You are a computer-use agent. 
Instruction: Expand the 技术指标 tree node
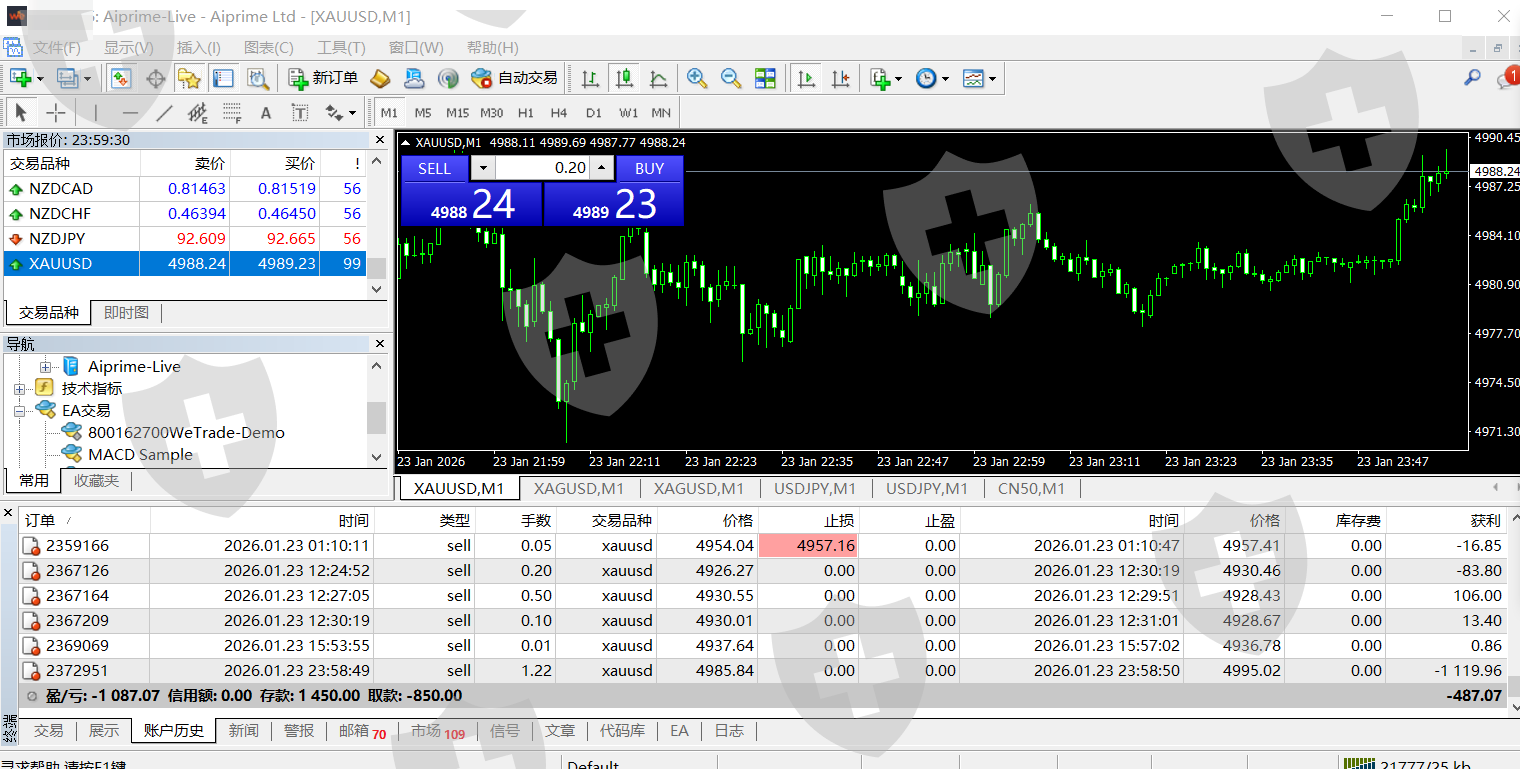19,388
